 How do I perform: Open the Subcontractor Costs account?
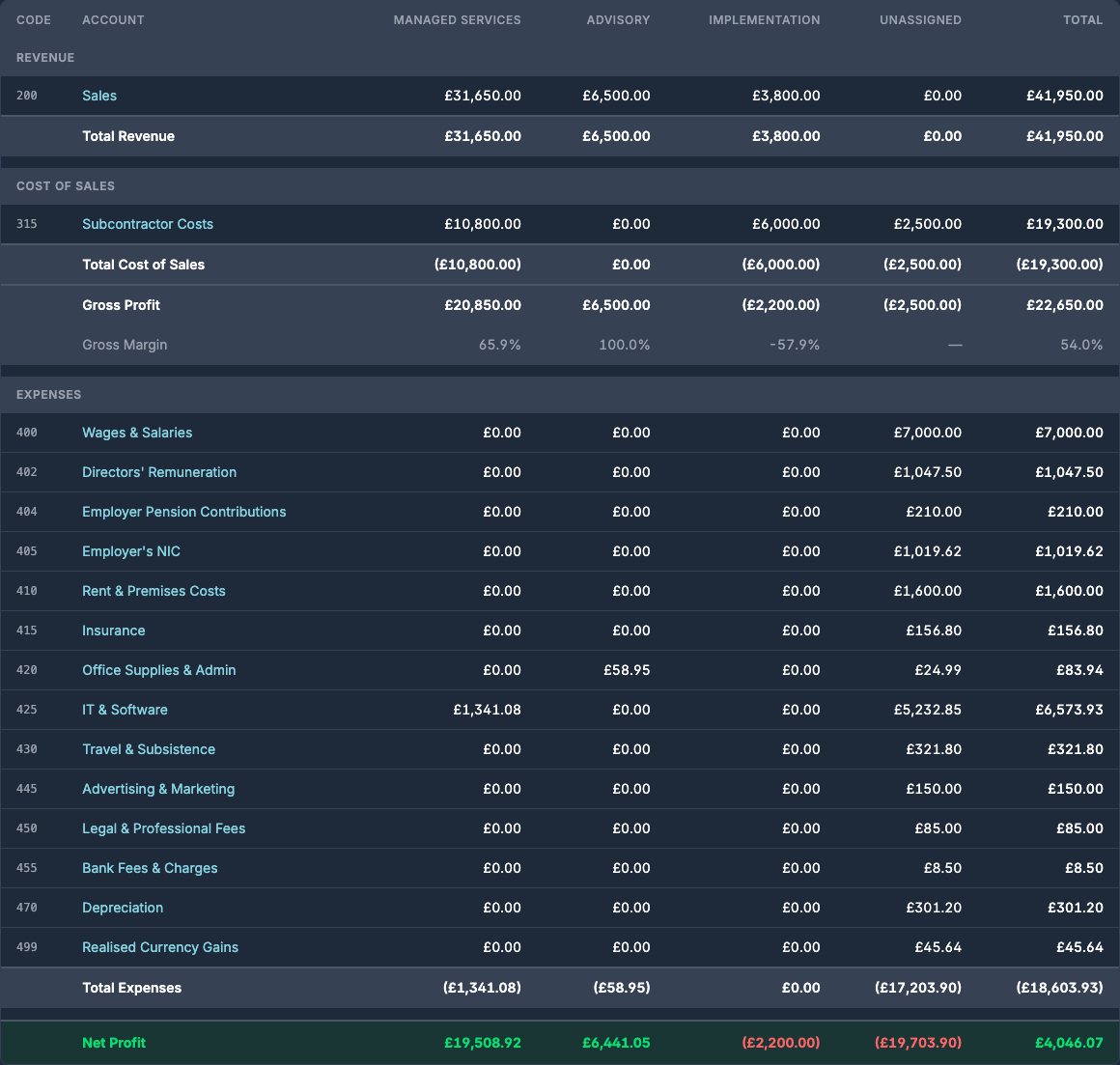[148, 224]
